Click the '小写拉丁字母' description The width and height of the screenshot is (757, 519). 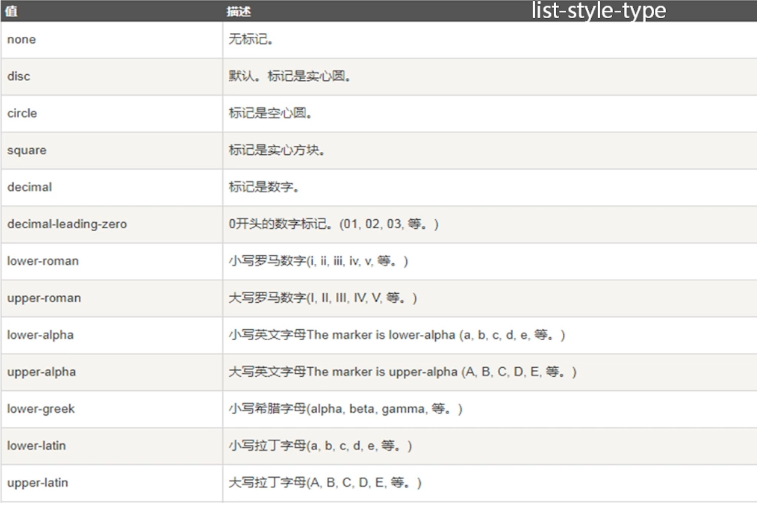pos(320,446)
